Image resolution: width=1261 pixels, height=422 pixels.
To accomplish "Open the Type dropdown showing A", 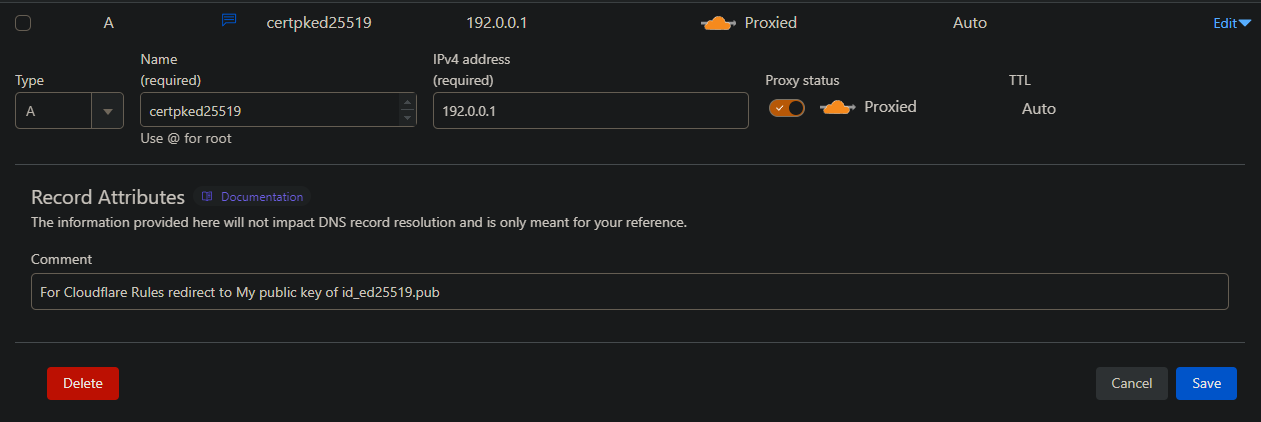I will [x=55, y=111].
